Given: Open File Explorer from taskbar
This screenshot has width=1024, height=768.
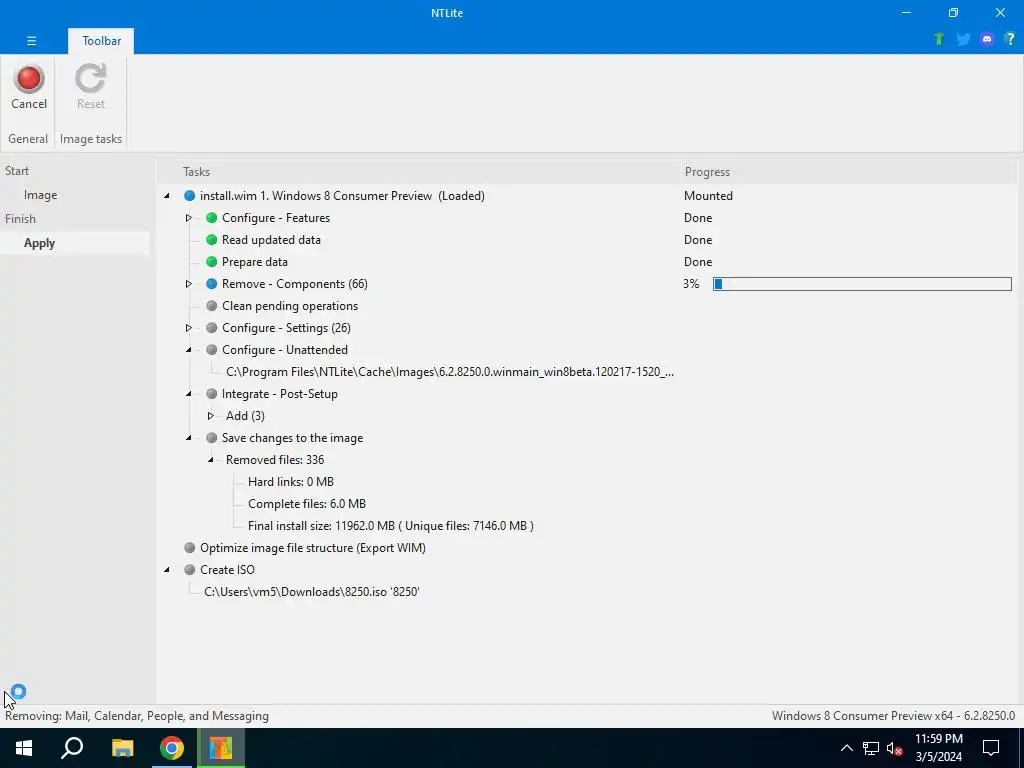Looking at the screenshot, I should pos(122,748).
